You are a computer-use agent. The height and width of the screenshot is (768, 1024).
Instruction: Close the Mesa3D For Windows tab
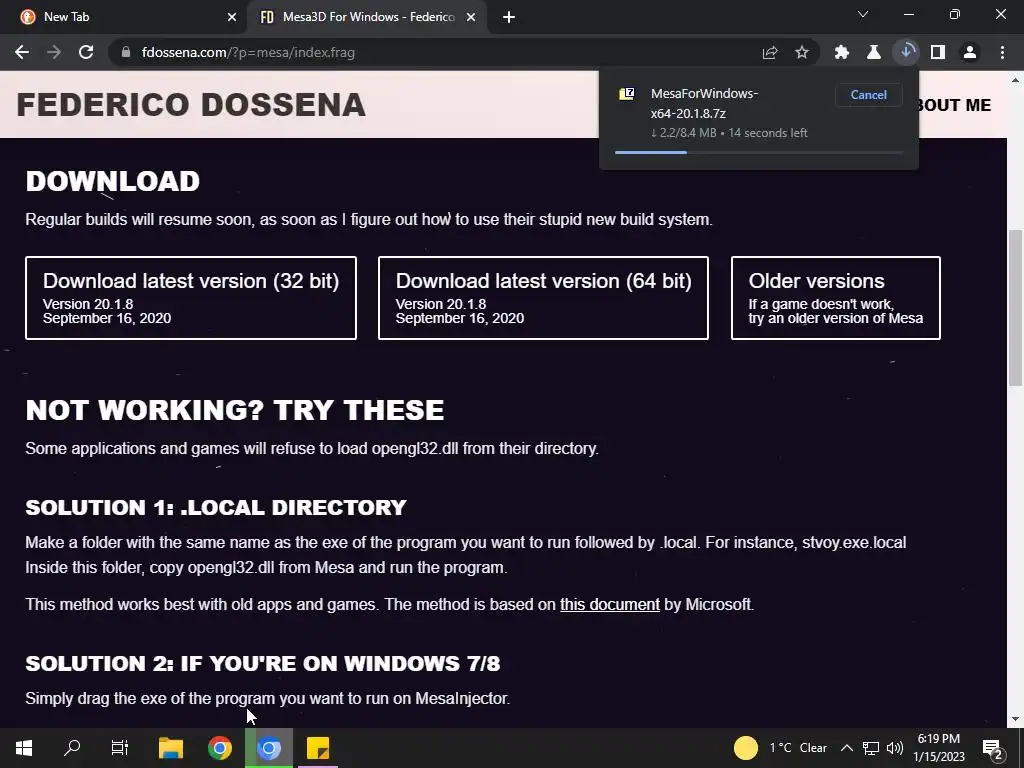tap(471, 17)
